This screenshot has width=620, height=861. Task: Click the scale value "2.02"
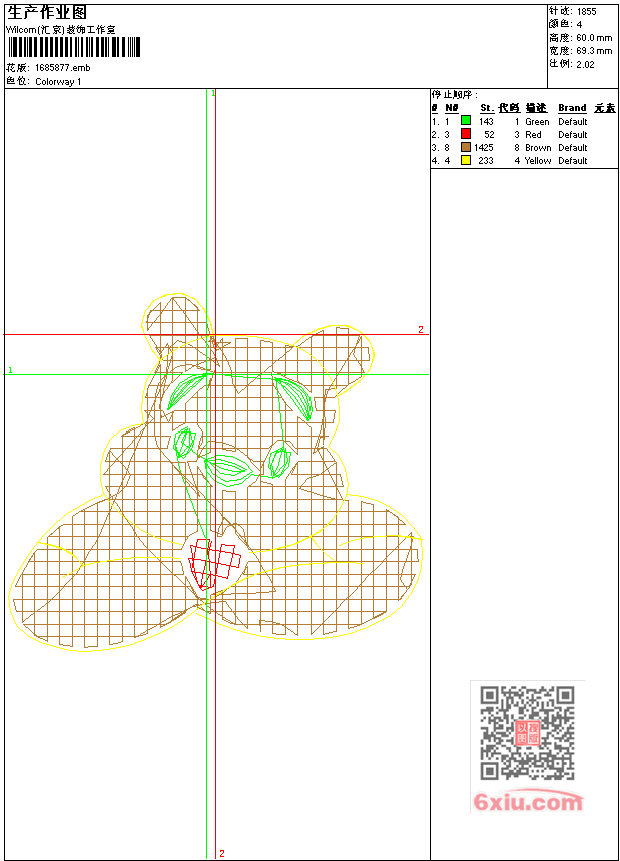[585, 64]
